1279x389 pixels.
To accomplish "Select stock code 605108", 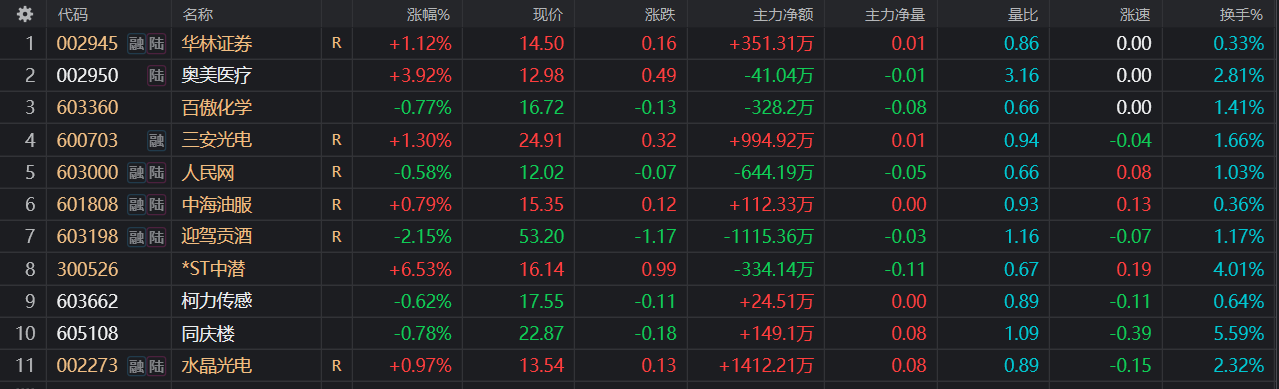I will (87, 333).
